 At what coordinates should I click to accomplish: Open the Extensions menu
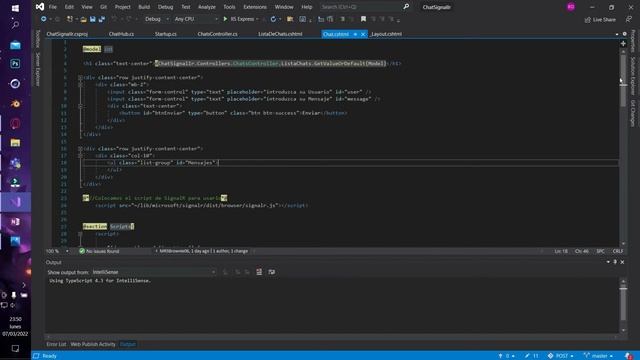click(x=255, y=7)
